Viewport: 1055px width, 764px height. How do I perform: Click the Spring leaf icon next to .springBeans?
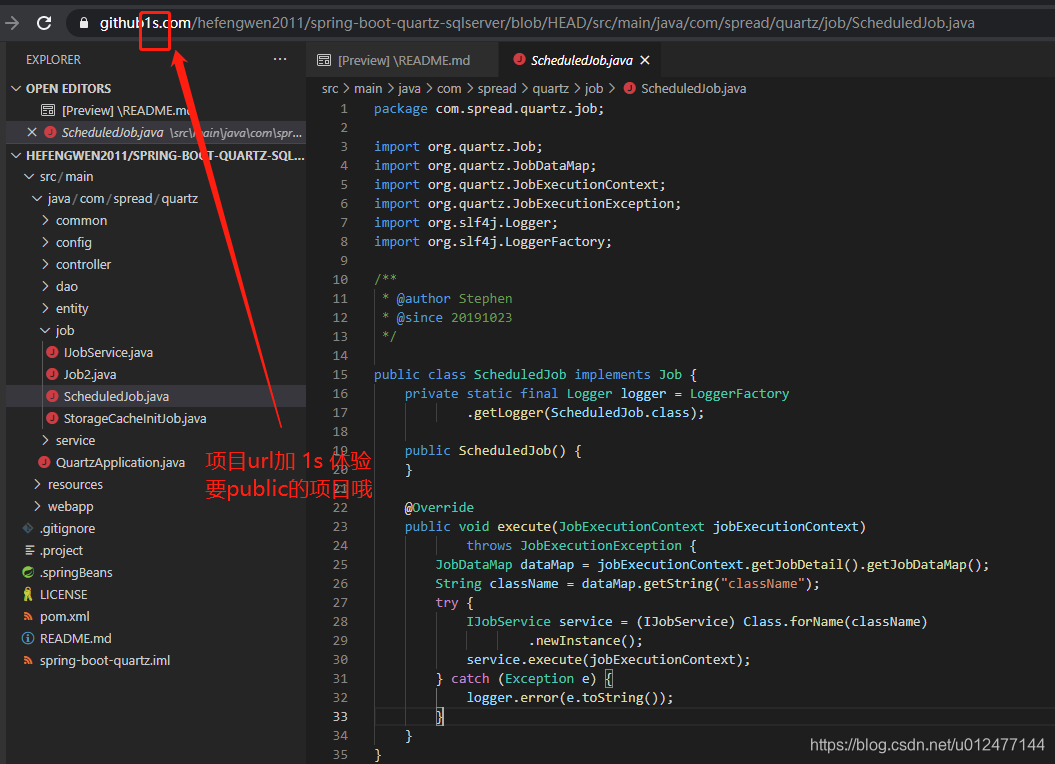pyautogui.click(x=30, y=572)
